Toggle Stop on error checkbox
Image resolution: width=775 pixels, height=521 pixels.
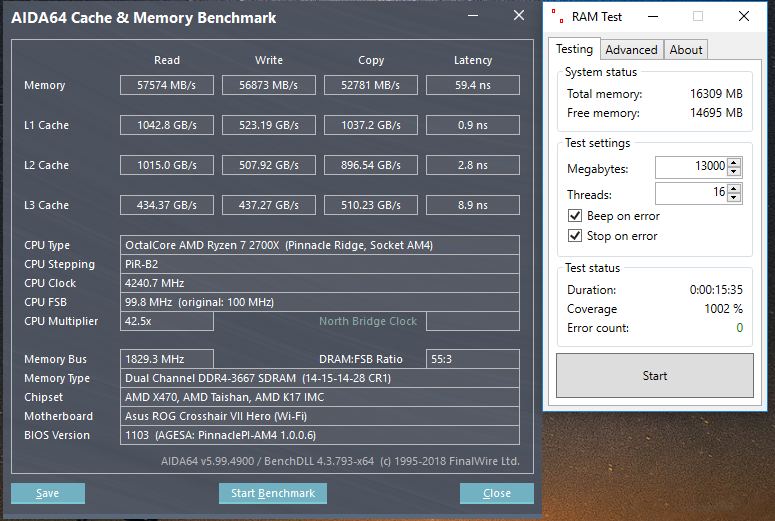(x=575, y=235)
